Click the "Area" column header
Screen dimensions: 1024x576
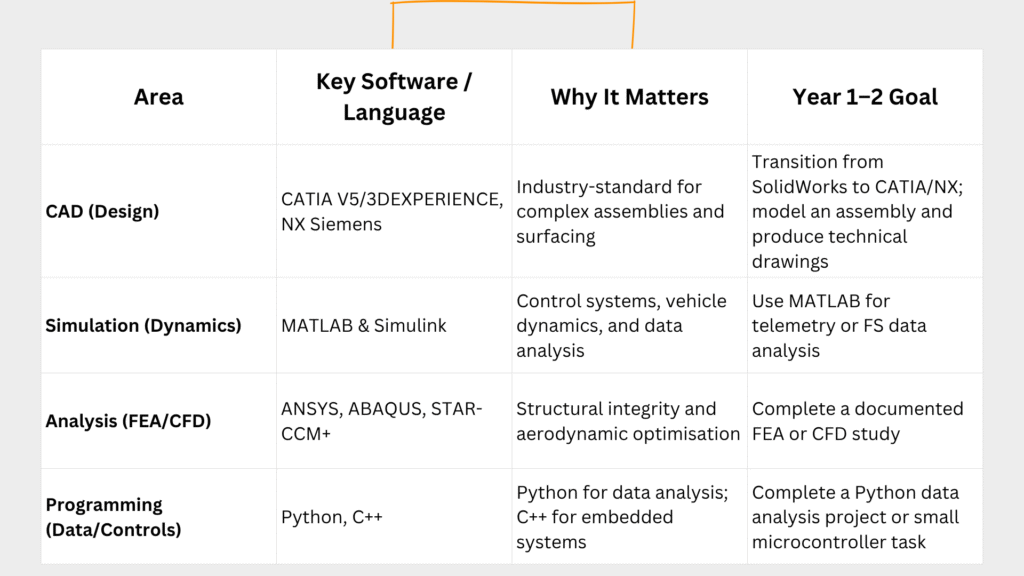tap(158, 97)
